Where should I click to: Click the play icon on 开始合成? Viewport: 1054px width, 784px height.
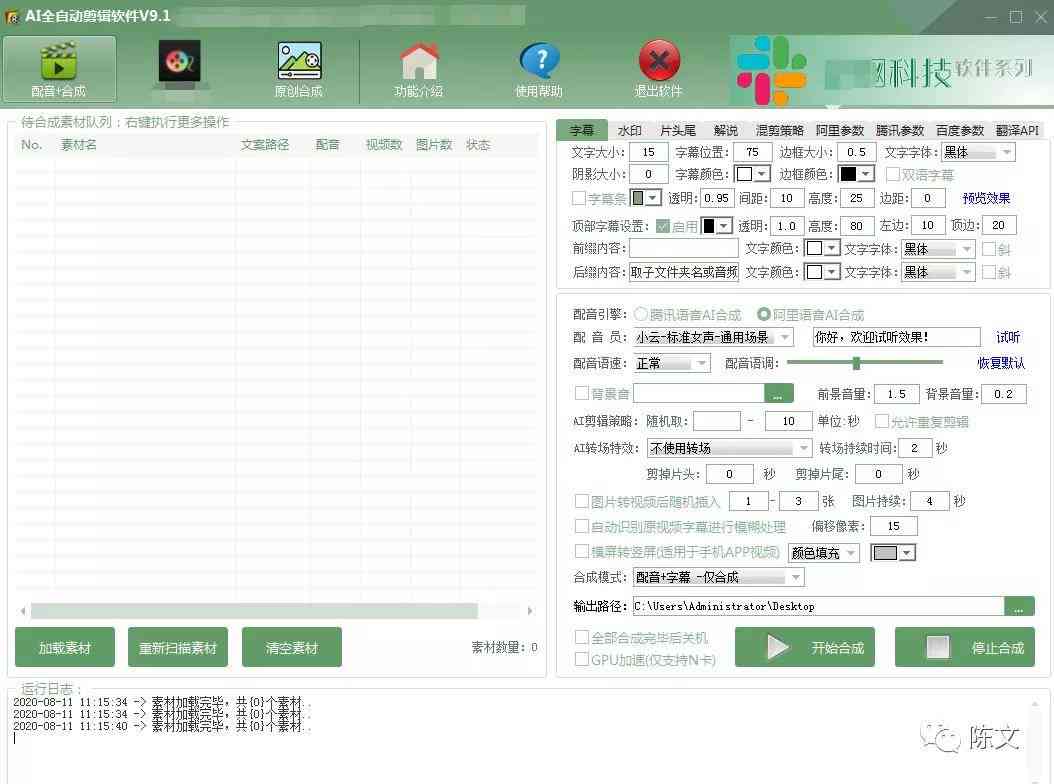pos(778,648)
